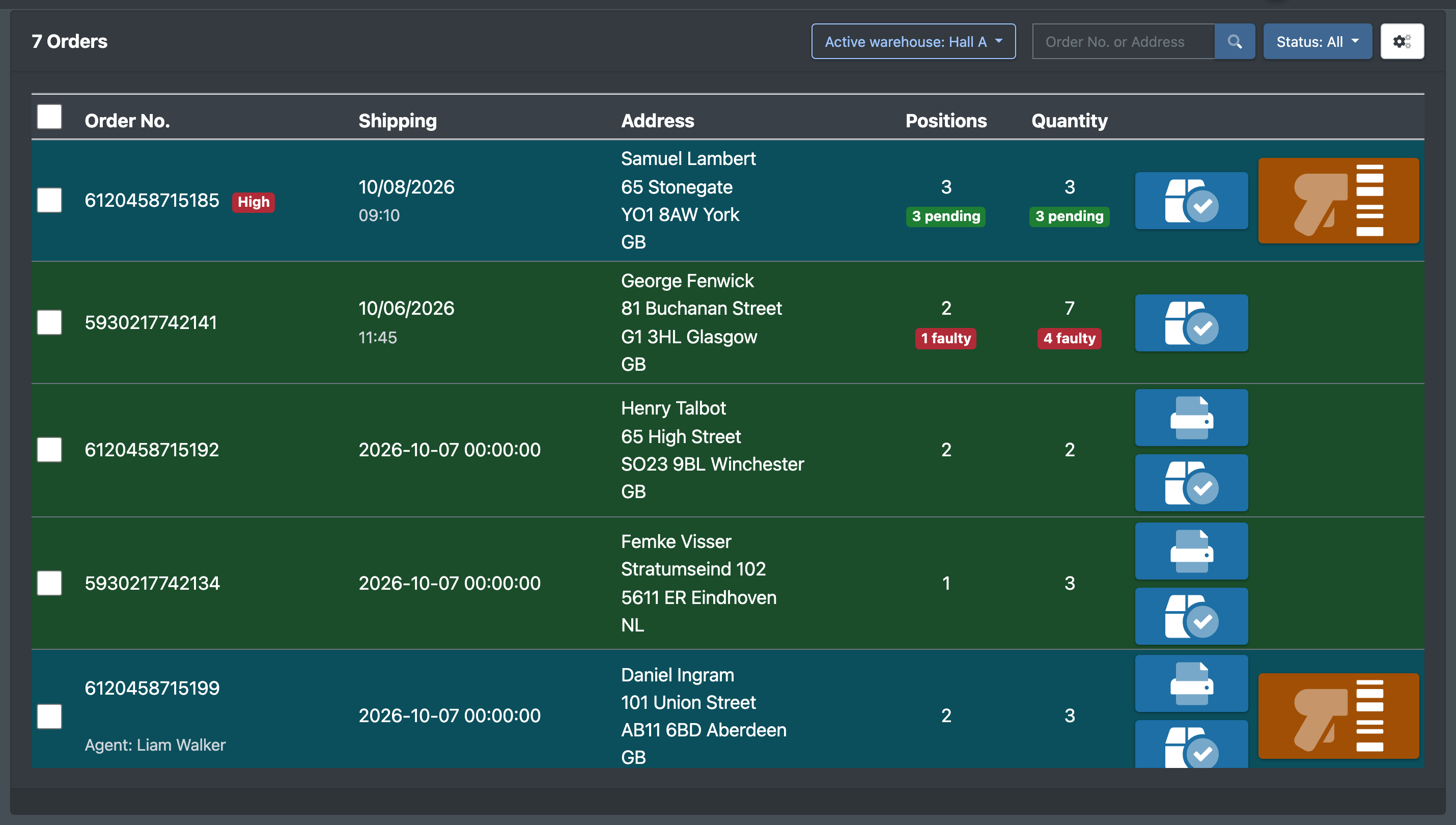Check the box for order 6120458715199
The image size is (1456, 825).
coord(49,717)
